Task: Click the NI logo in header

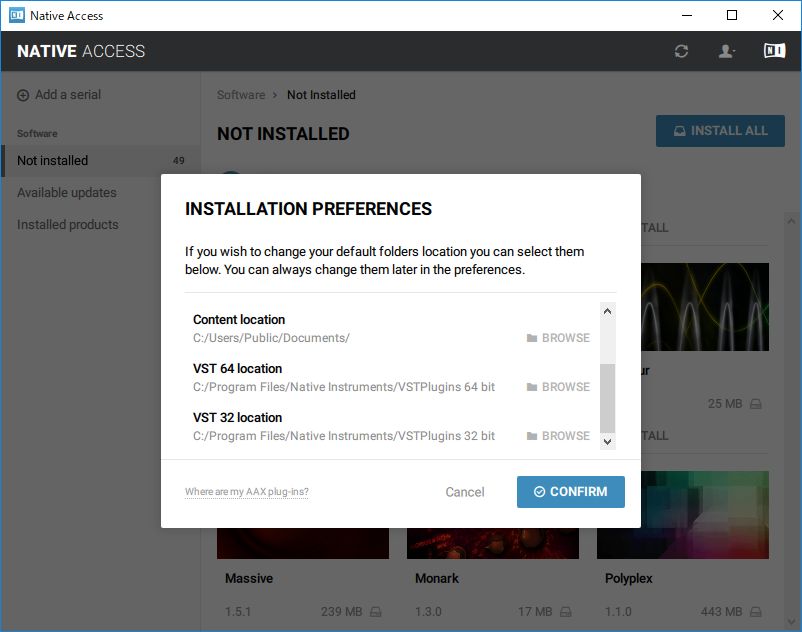Action: pyautogui.click(x=774, y=51)
